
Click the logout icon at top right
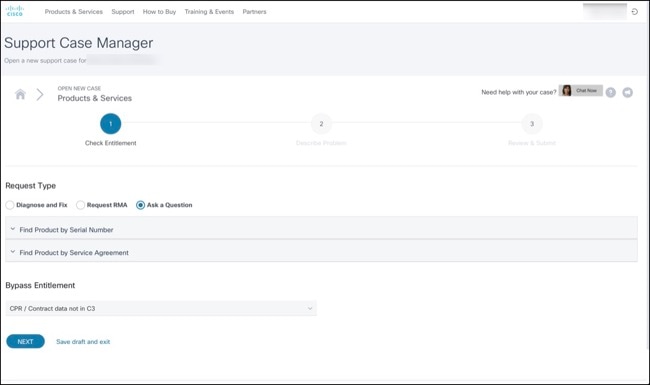(x=634, y=12)
